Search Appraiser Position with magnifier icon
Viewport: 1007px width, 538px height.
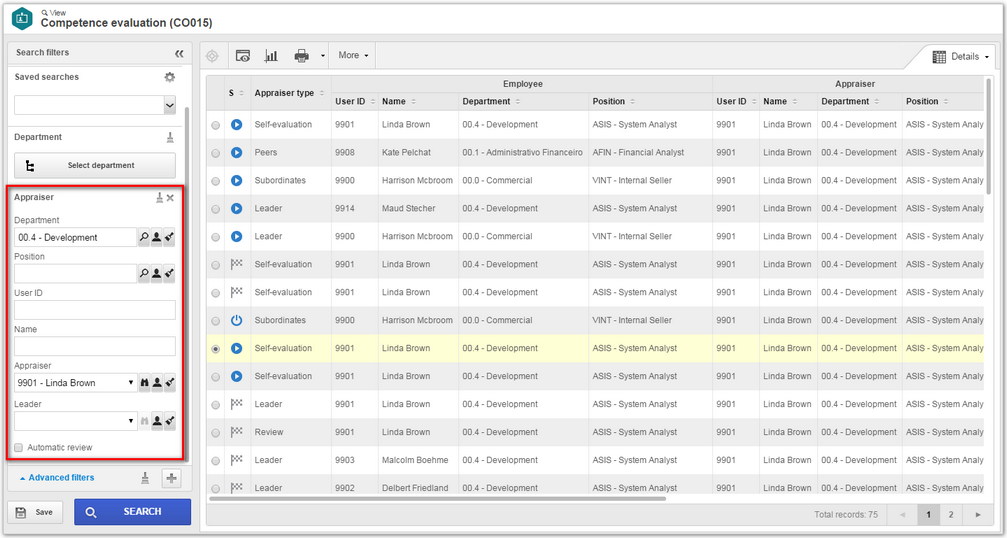[x=144, y=273]
